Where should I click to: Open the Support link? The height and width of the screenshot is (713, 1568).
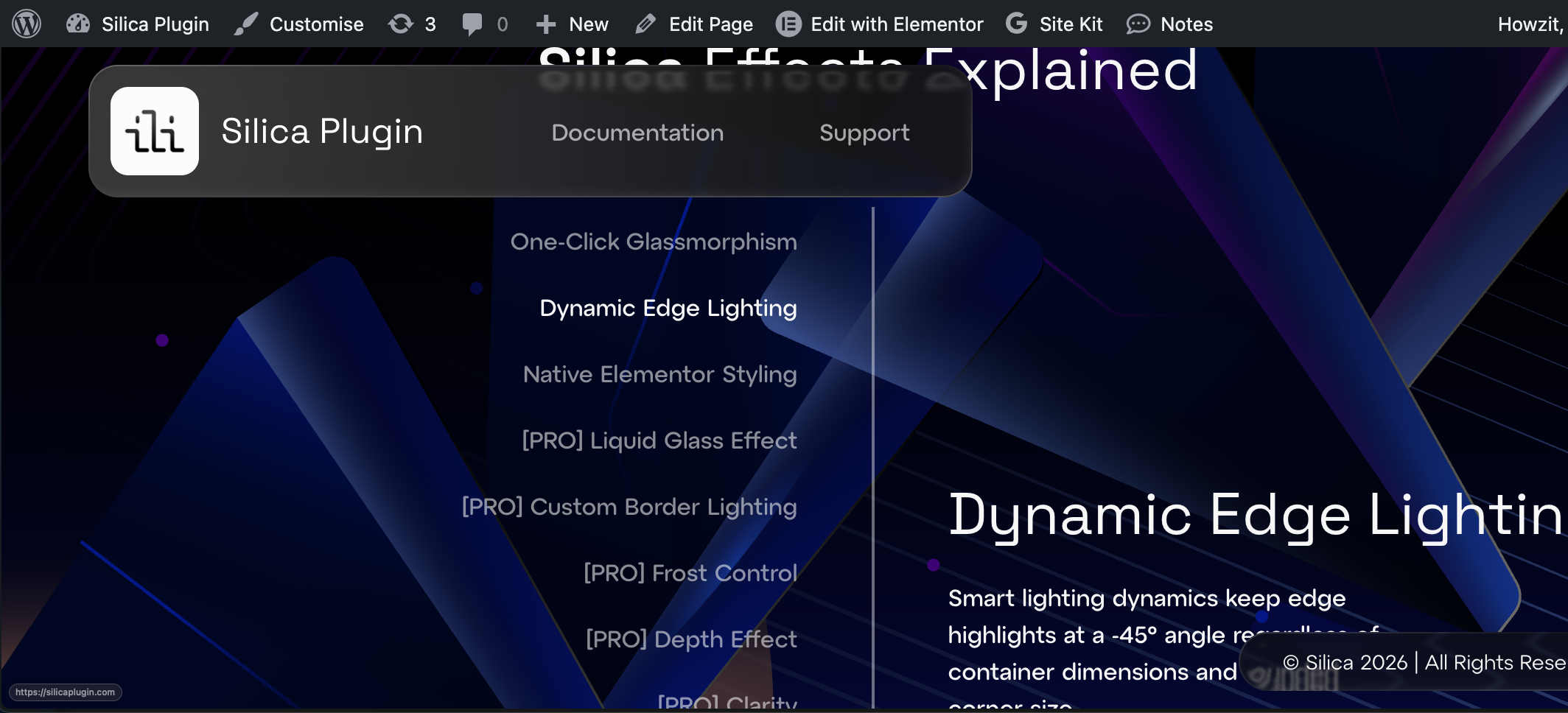(x=864, y=133)
